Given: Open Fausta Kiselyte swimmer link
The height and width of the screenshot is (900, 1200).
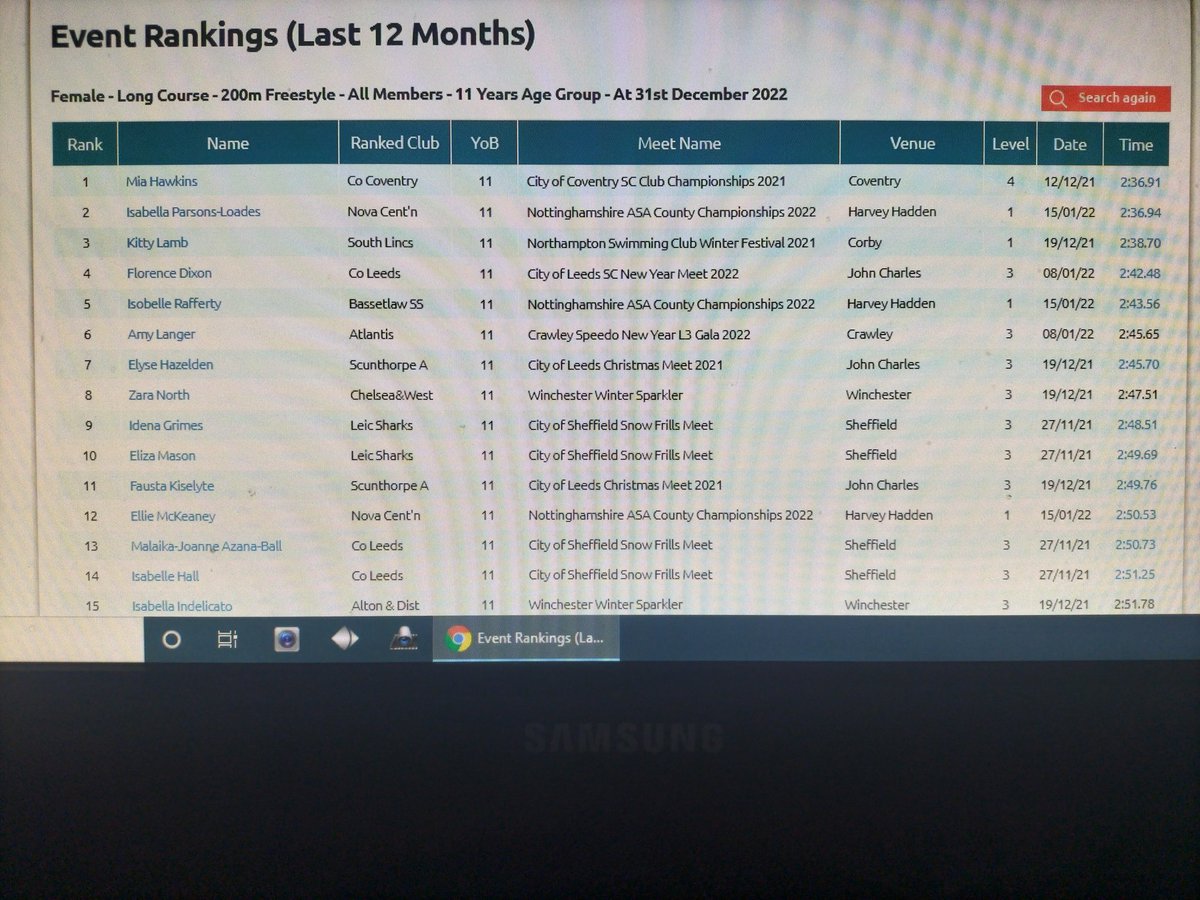Looking at the screenshot, I should click(171, 486).
